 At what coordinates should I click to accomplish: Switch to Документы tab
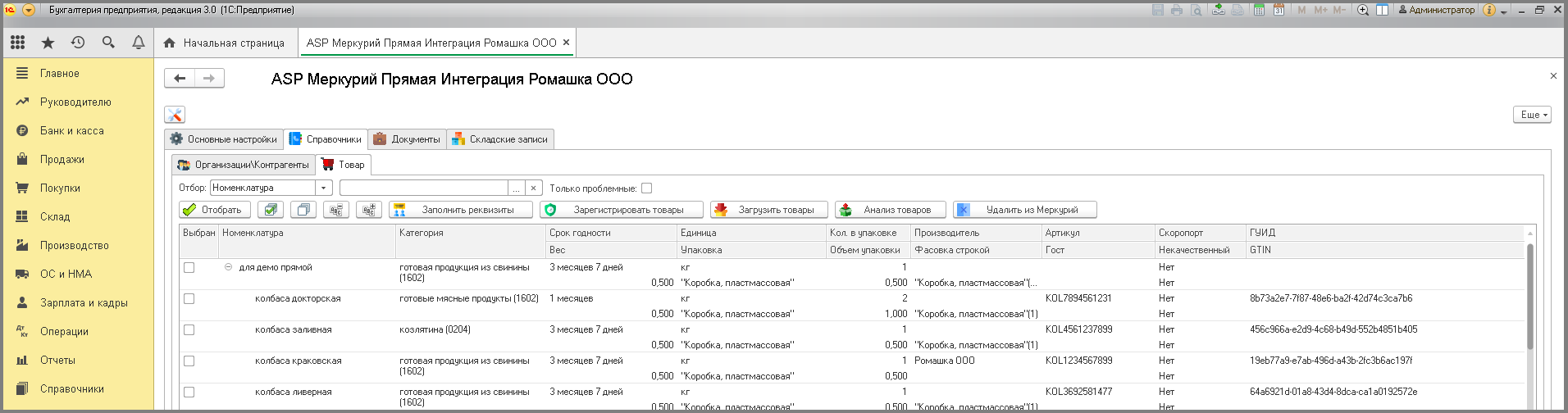click(407, 139)
